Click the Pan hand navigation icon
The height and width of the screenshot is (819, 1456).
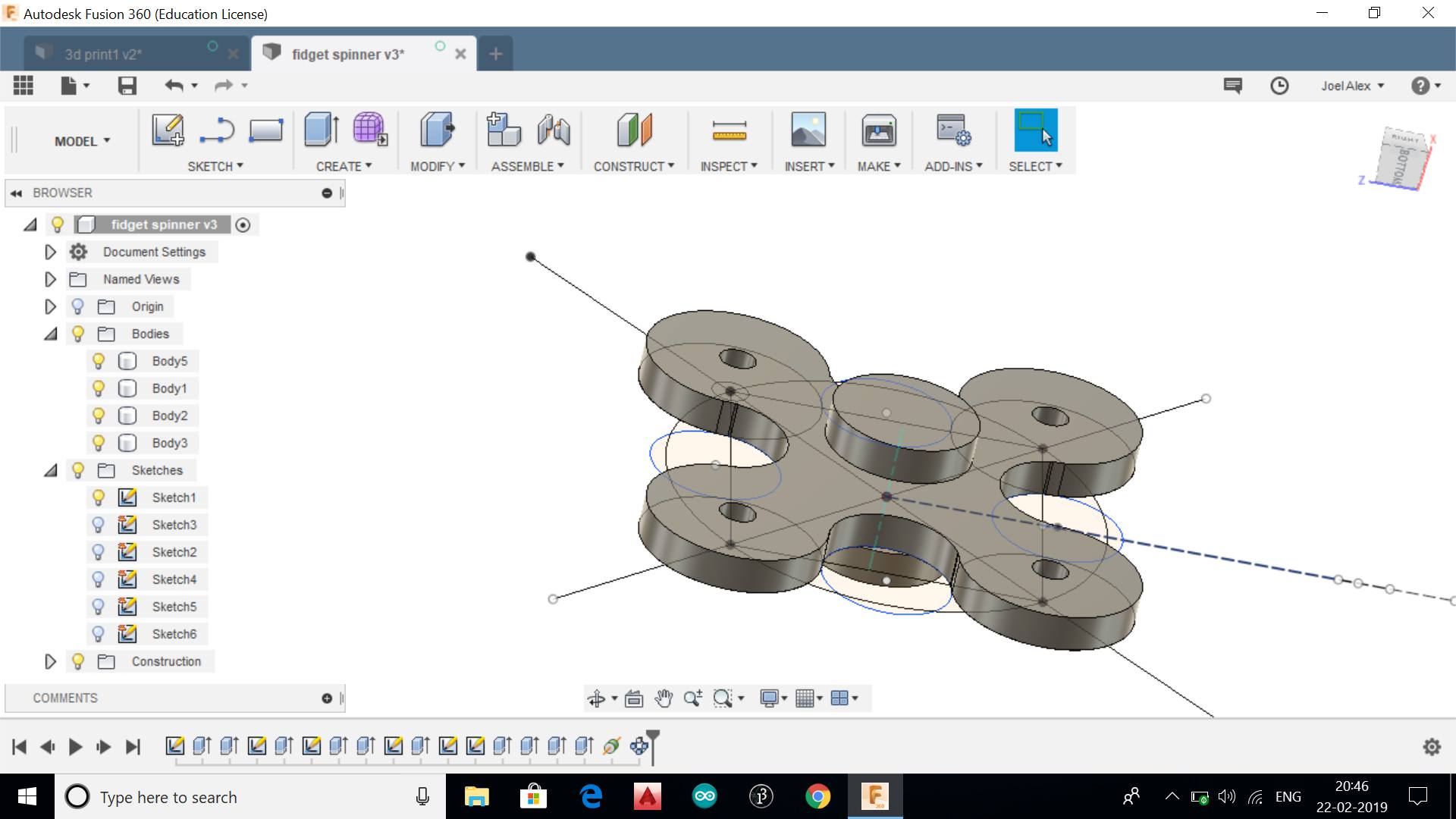pos(664,698)
